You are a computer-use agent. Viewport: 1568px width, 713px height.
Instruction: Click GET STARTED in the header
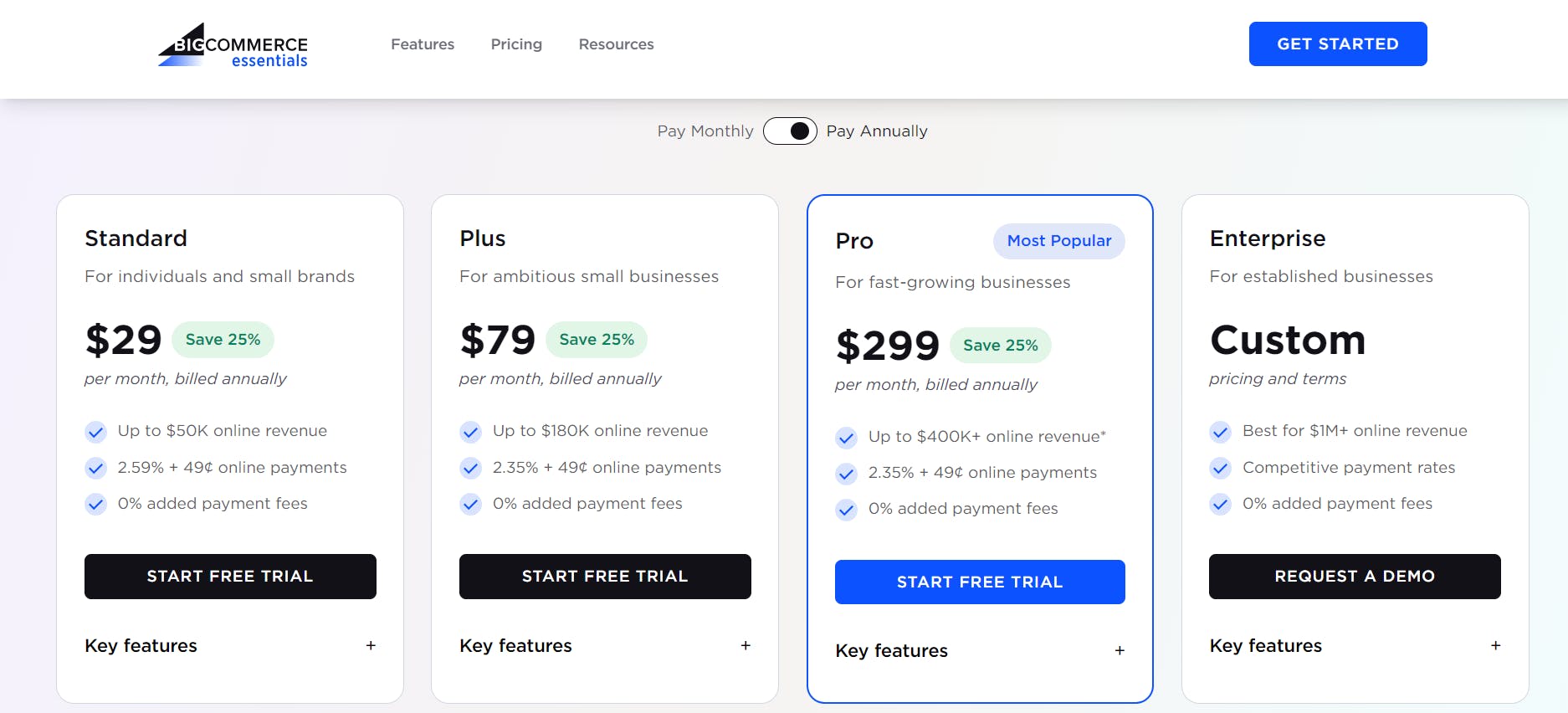pyautogui.click(x=1338, y=44)
